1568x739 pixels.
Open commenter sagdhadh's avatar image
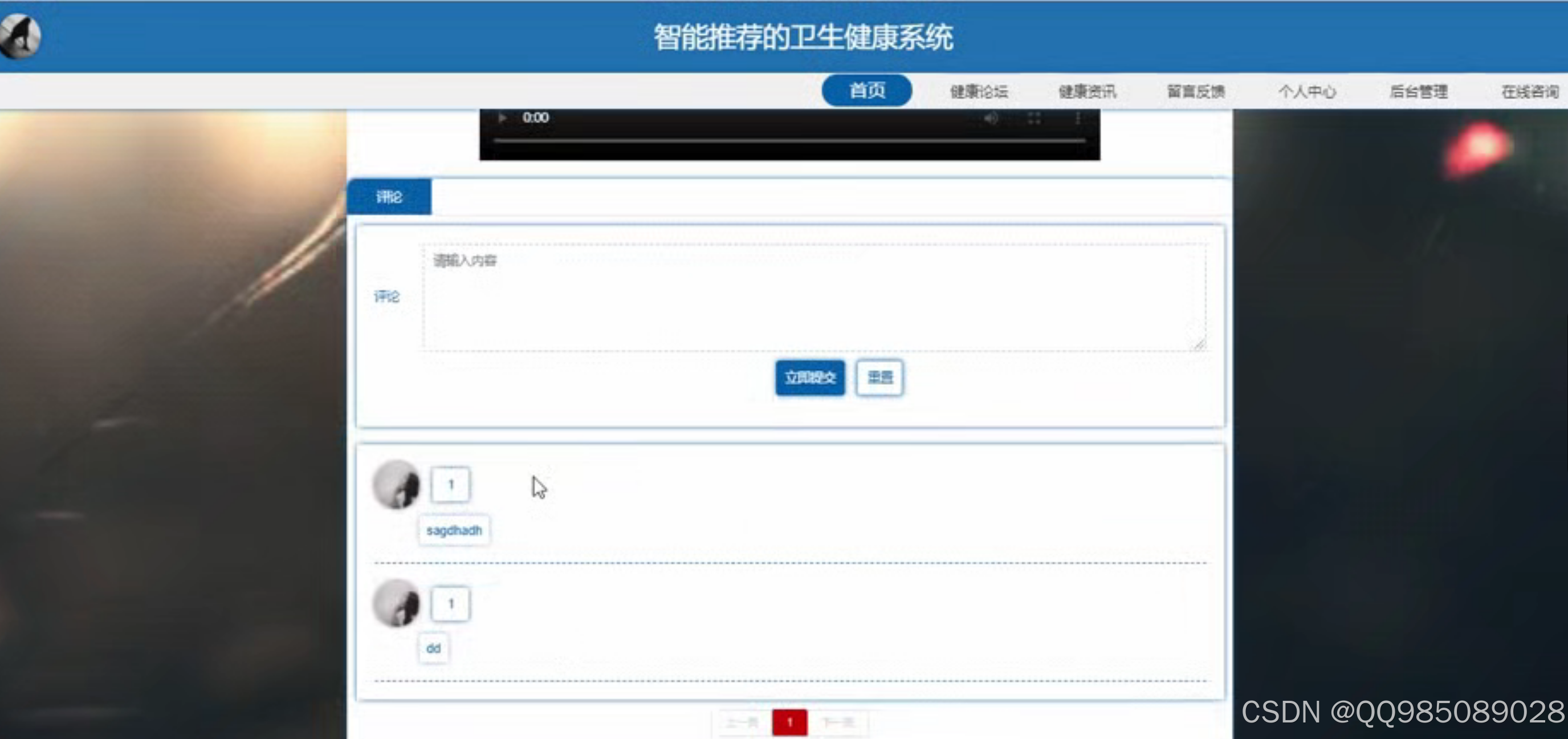[397, 485]
